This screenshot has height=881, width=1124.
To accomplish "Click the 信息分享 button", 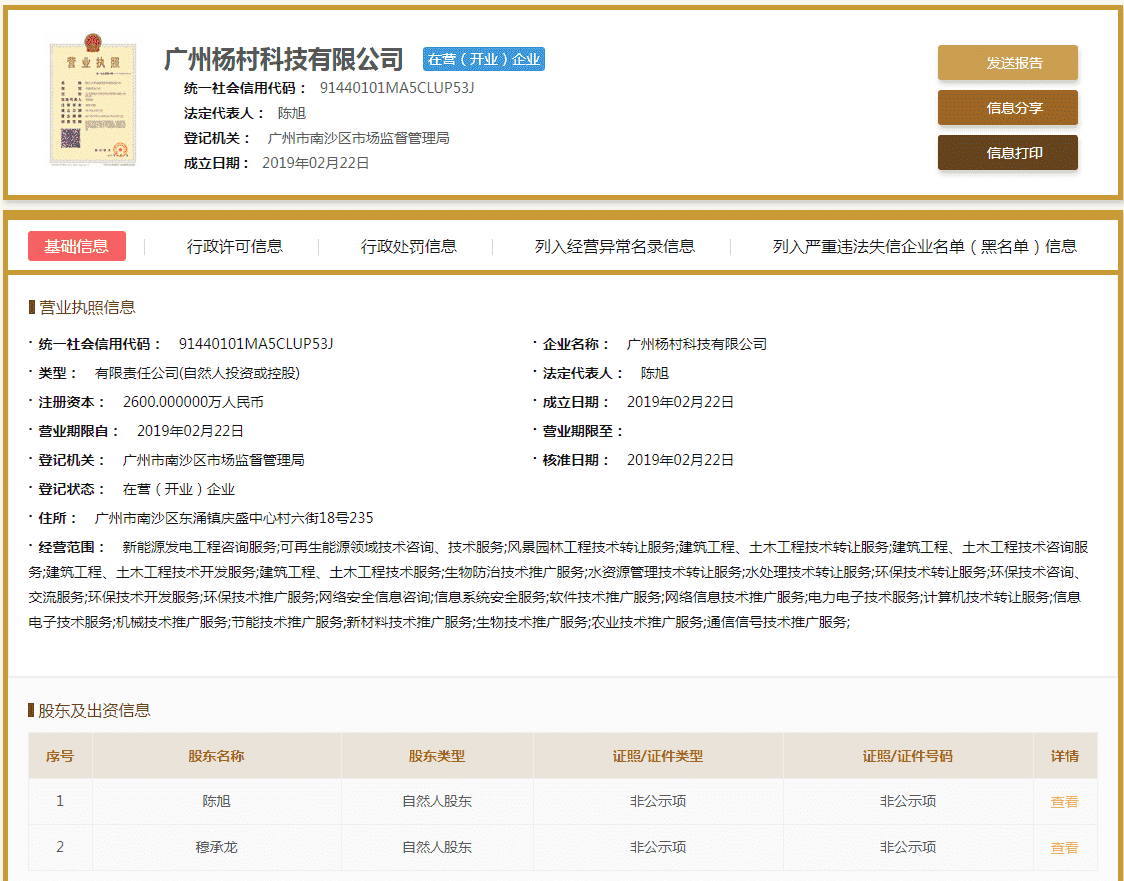I will coord(1007,108).
